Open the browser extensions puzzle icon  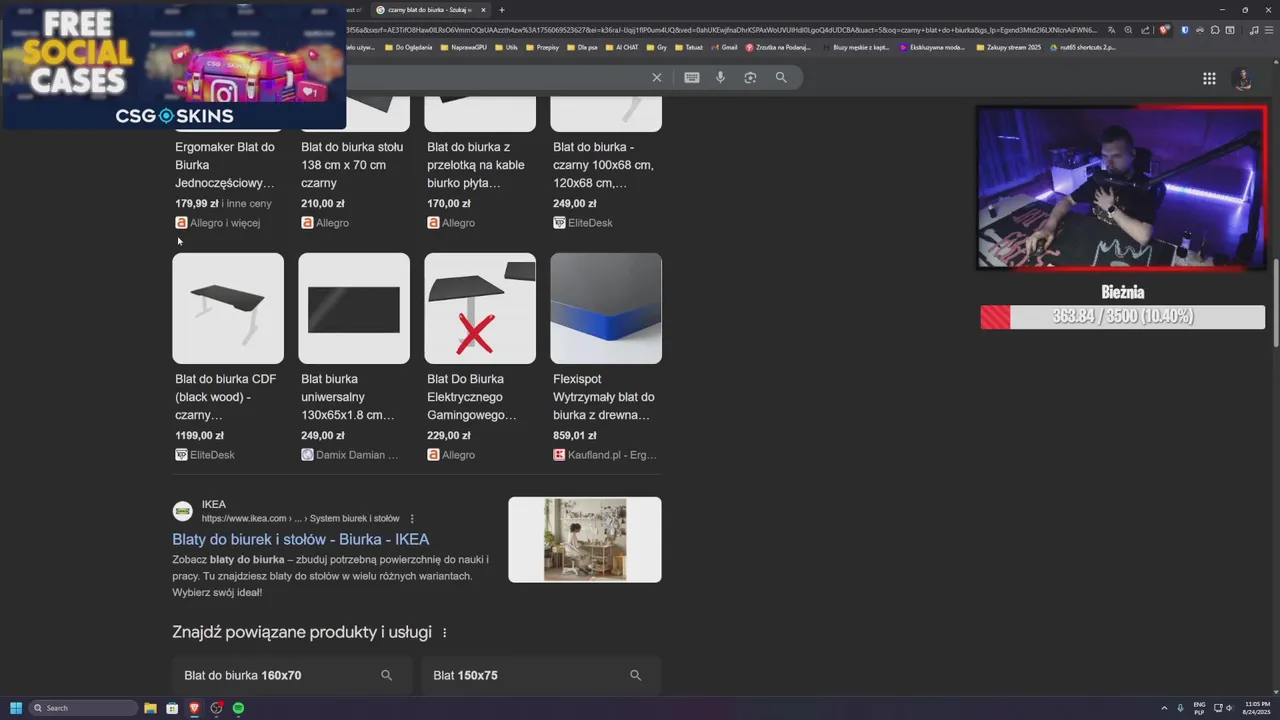pyautogui.click(x=1214, y=30)
